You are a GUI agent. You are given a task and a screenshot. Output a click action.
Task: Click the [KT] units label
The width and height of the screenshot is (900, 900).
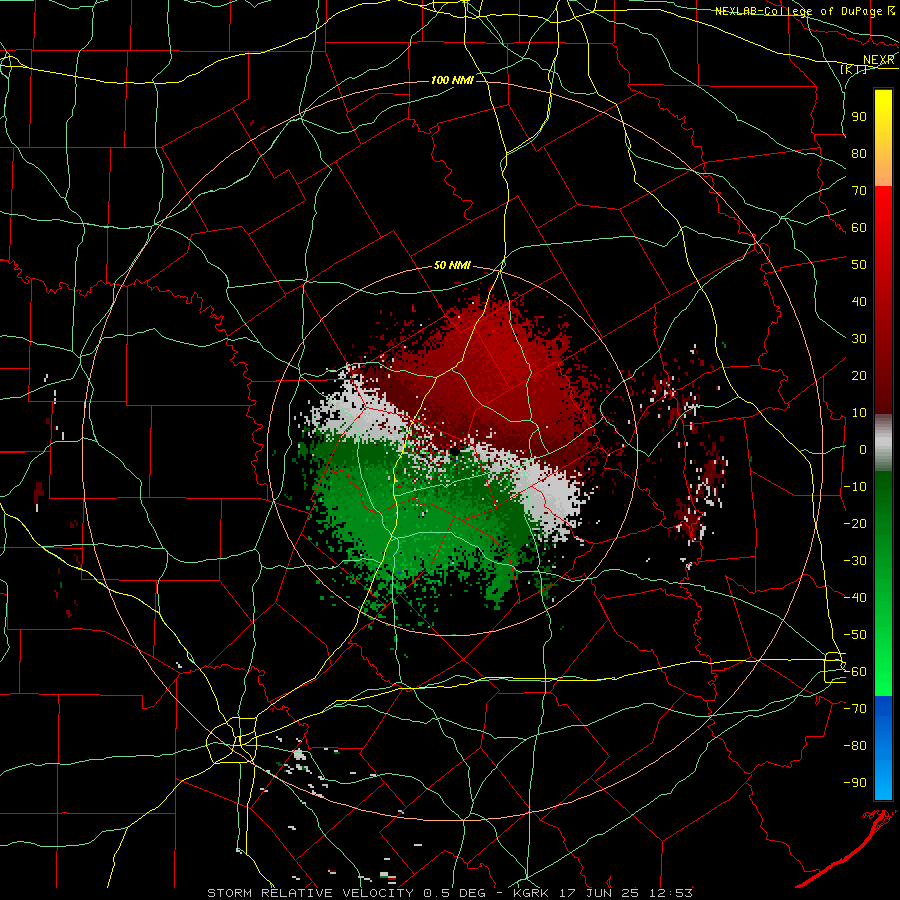pyautogui.click(x=854, y=70)
